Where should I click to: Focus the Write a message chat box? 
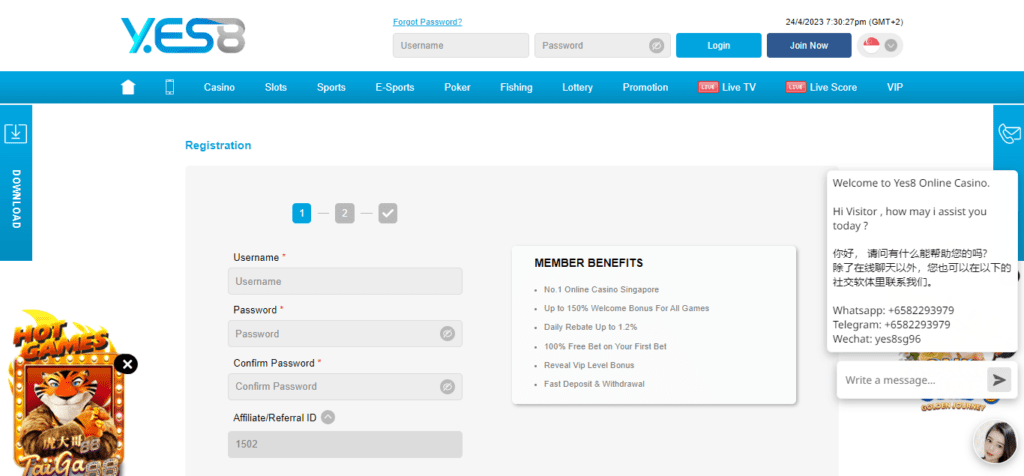pos(912,380)
